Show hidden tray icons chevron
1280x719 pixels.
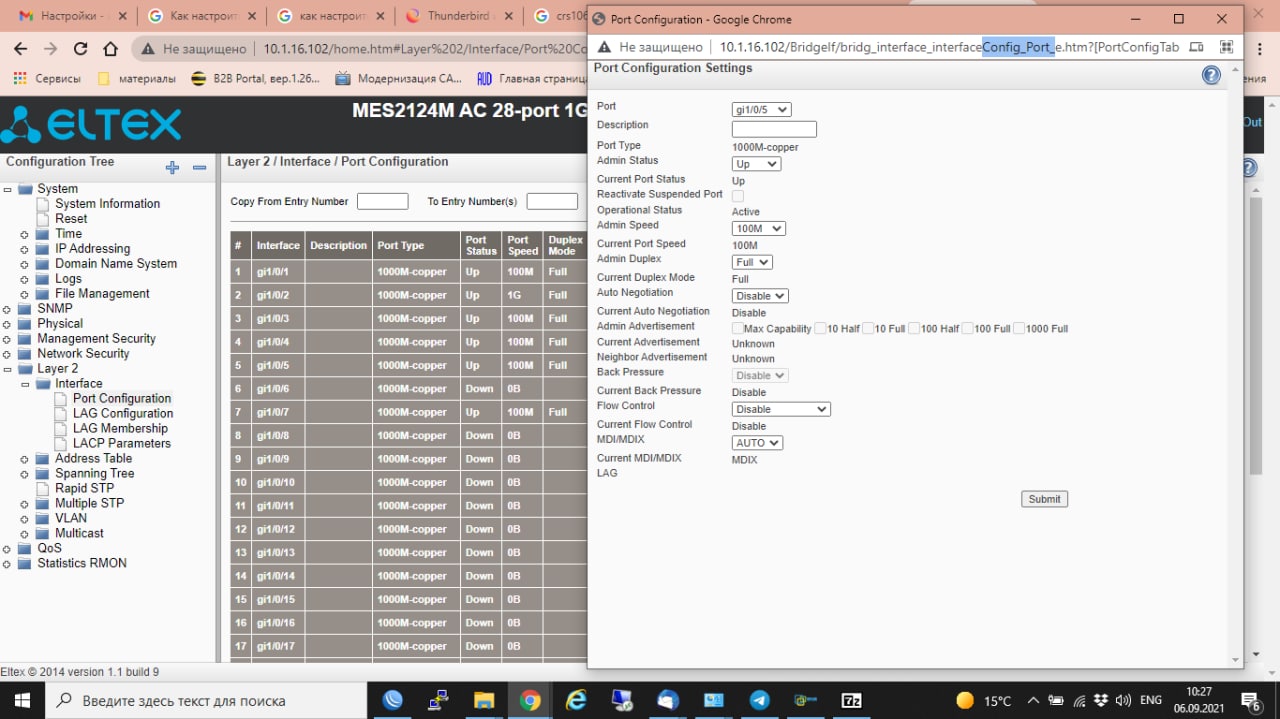(1033, 700)
